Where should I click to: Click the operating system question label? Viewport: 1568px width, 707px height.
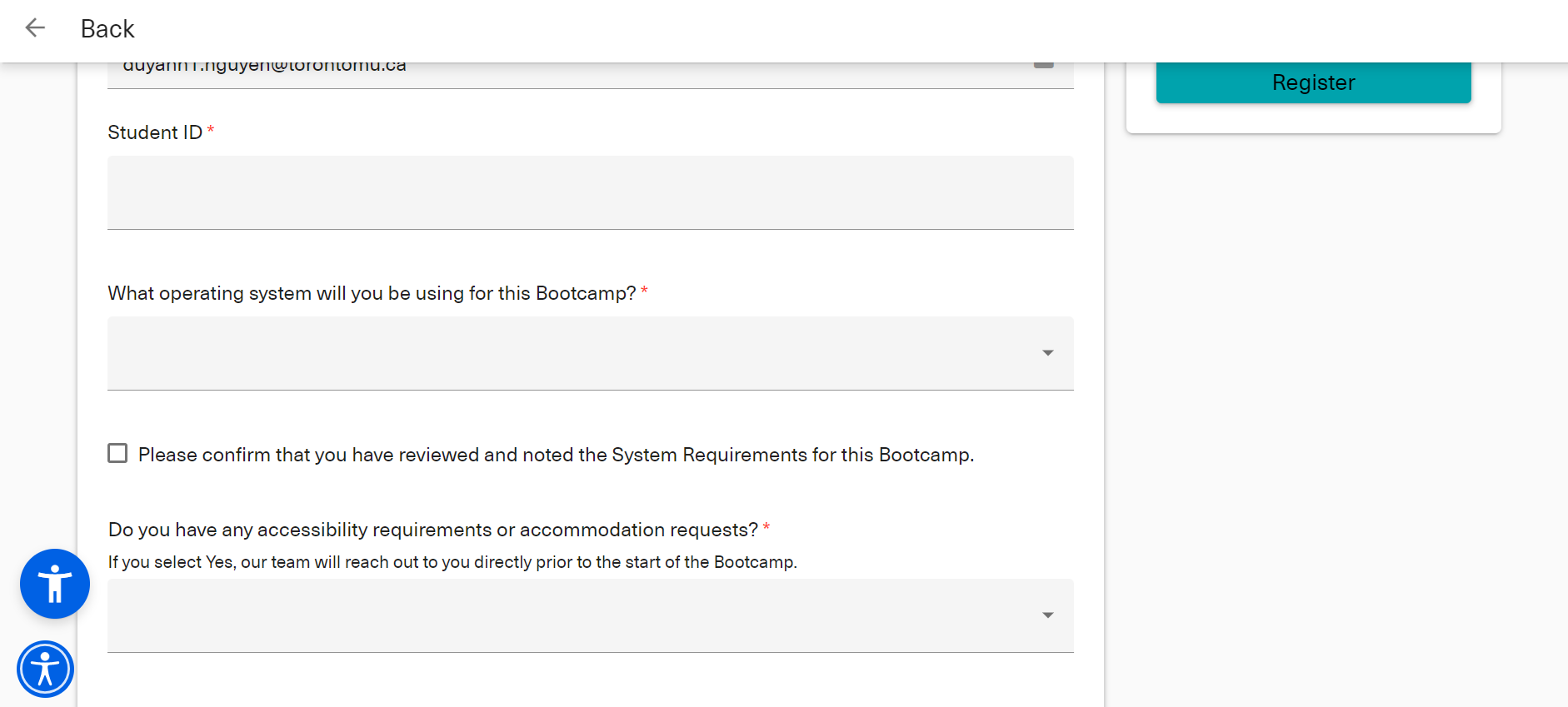(372, 293)
